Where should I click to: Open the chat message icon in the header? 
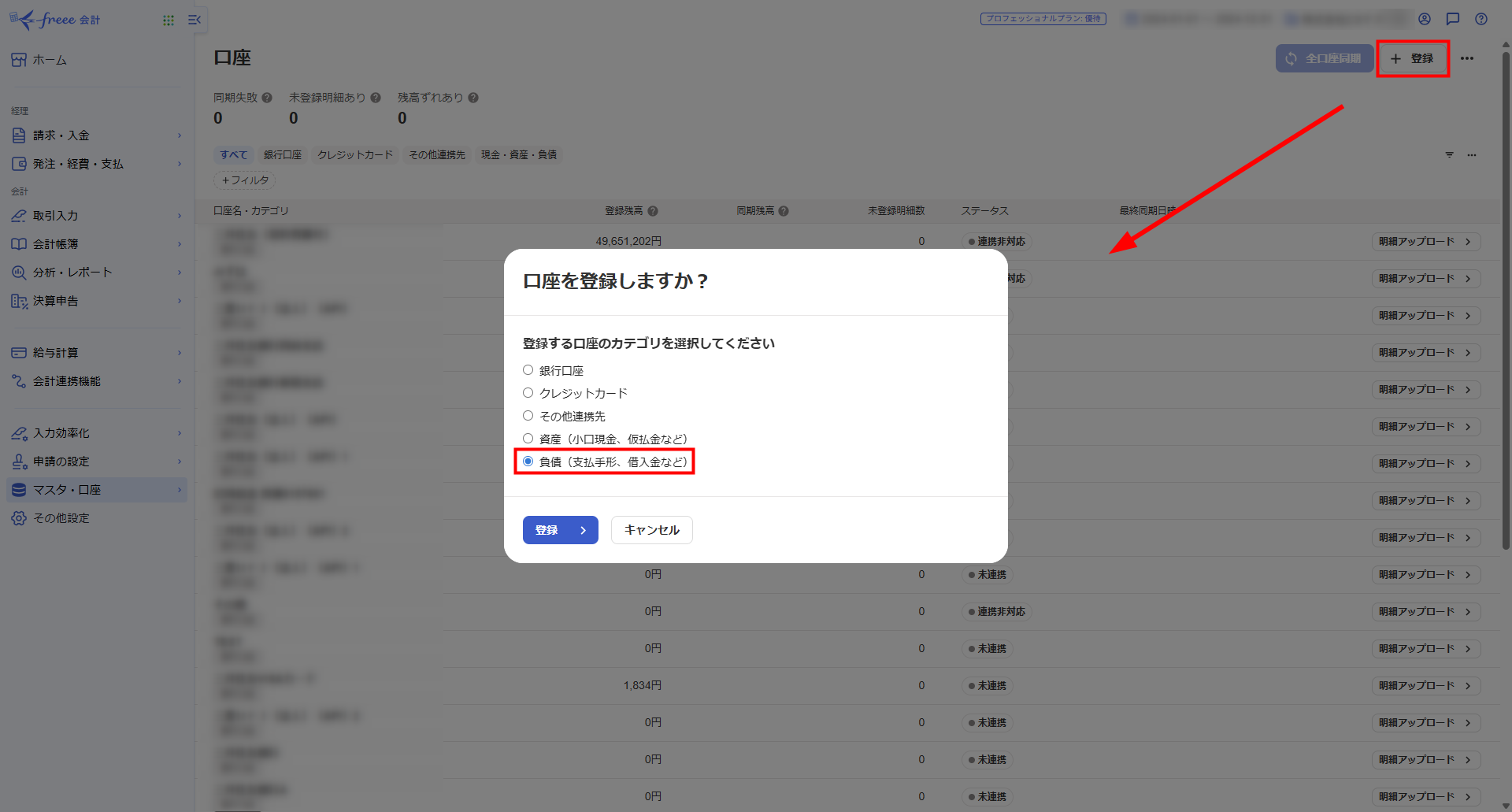(1453, 19)
